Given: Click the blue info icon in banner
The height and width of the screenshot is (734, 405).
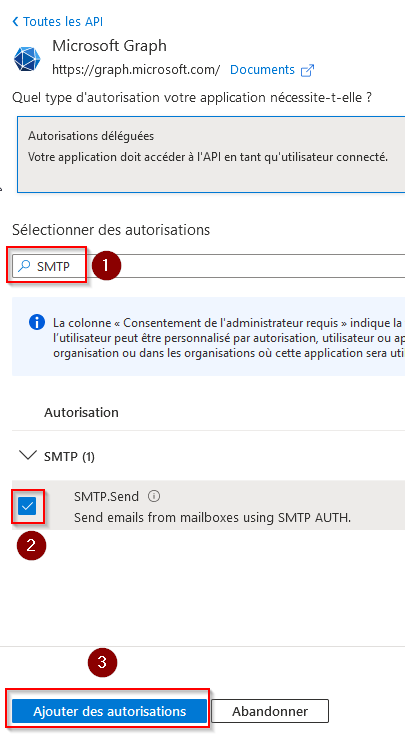Looking at the screenshot, I should pyautogui.click(x=37, y=323).
